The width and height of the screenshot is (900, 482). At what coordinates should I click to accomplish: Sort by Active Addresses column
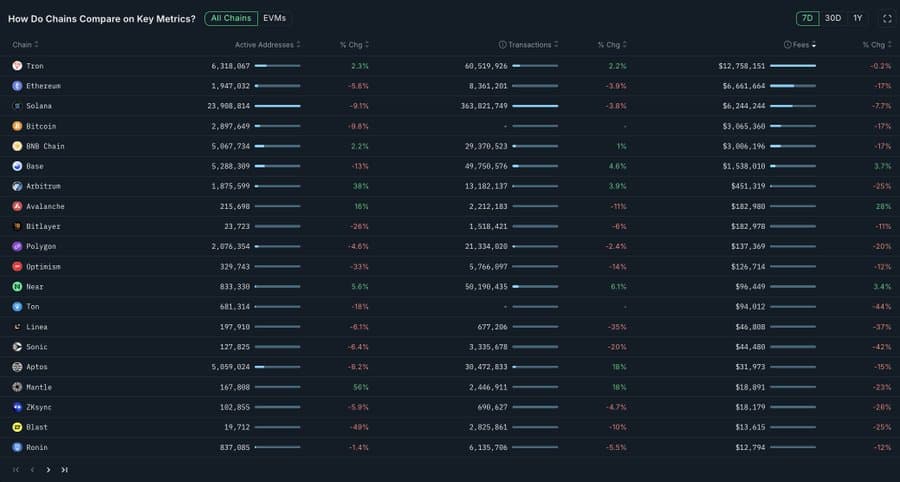click(x=264, y=45)
